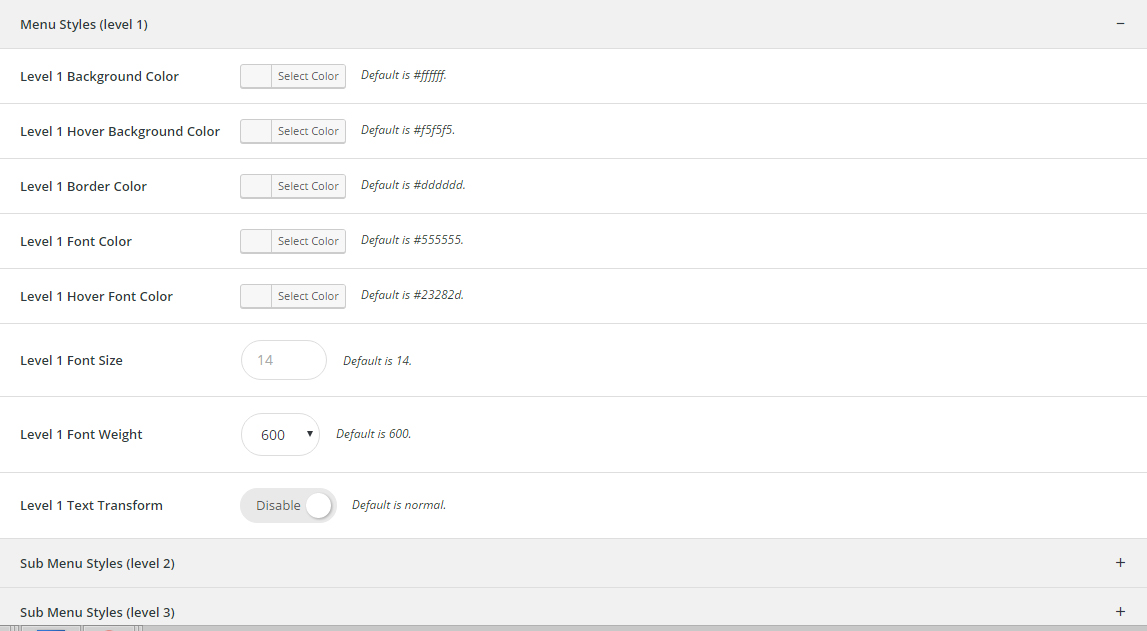Click the 'Default is #23282d.' hint text
The image size is (1147, 631).
(413, 295)
